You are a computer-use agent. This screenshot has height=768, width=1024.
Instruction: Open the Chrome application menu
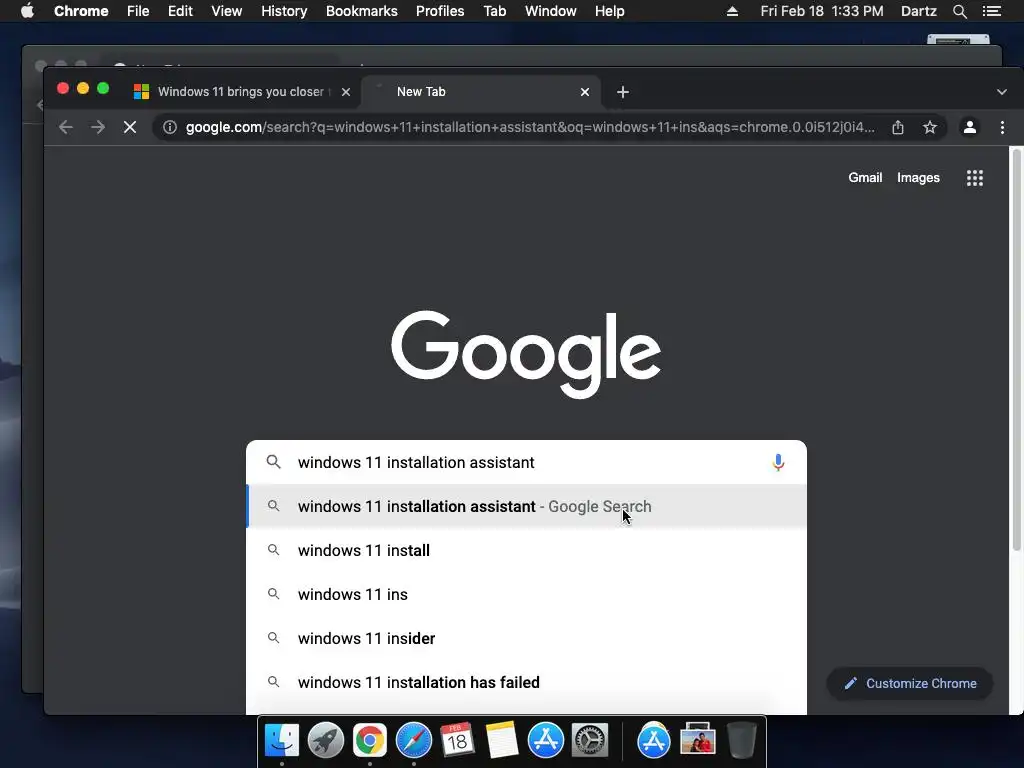click(x=81, y=11)
